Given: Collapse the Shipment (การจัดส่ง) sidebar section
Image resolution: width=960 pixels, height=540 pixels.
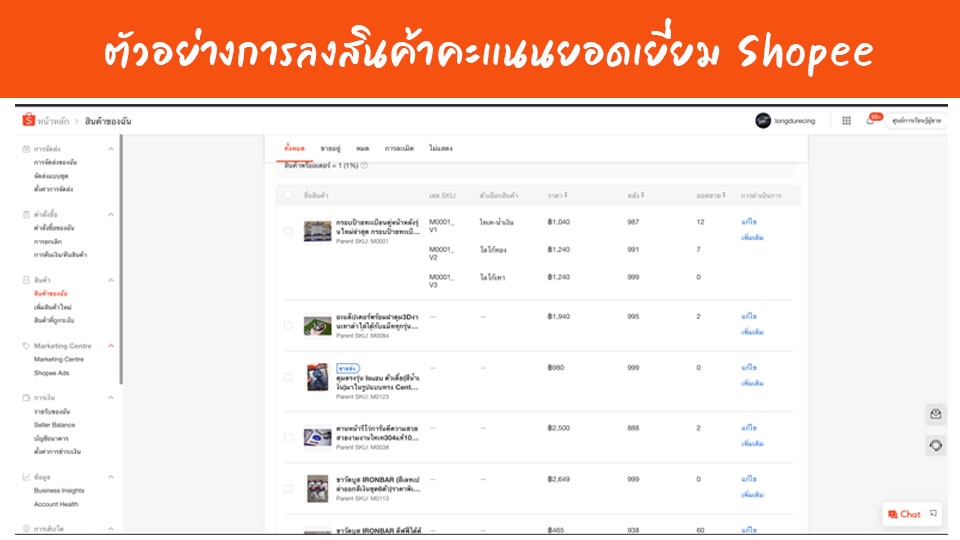Looking at the screenshot, I should [x=111, y=149].
